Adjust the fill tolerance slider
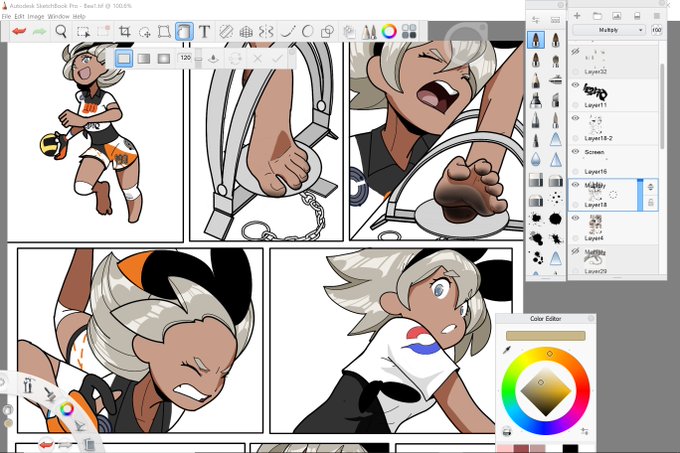 pyautogui.click(x=198, y=58)
